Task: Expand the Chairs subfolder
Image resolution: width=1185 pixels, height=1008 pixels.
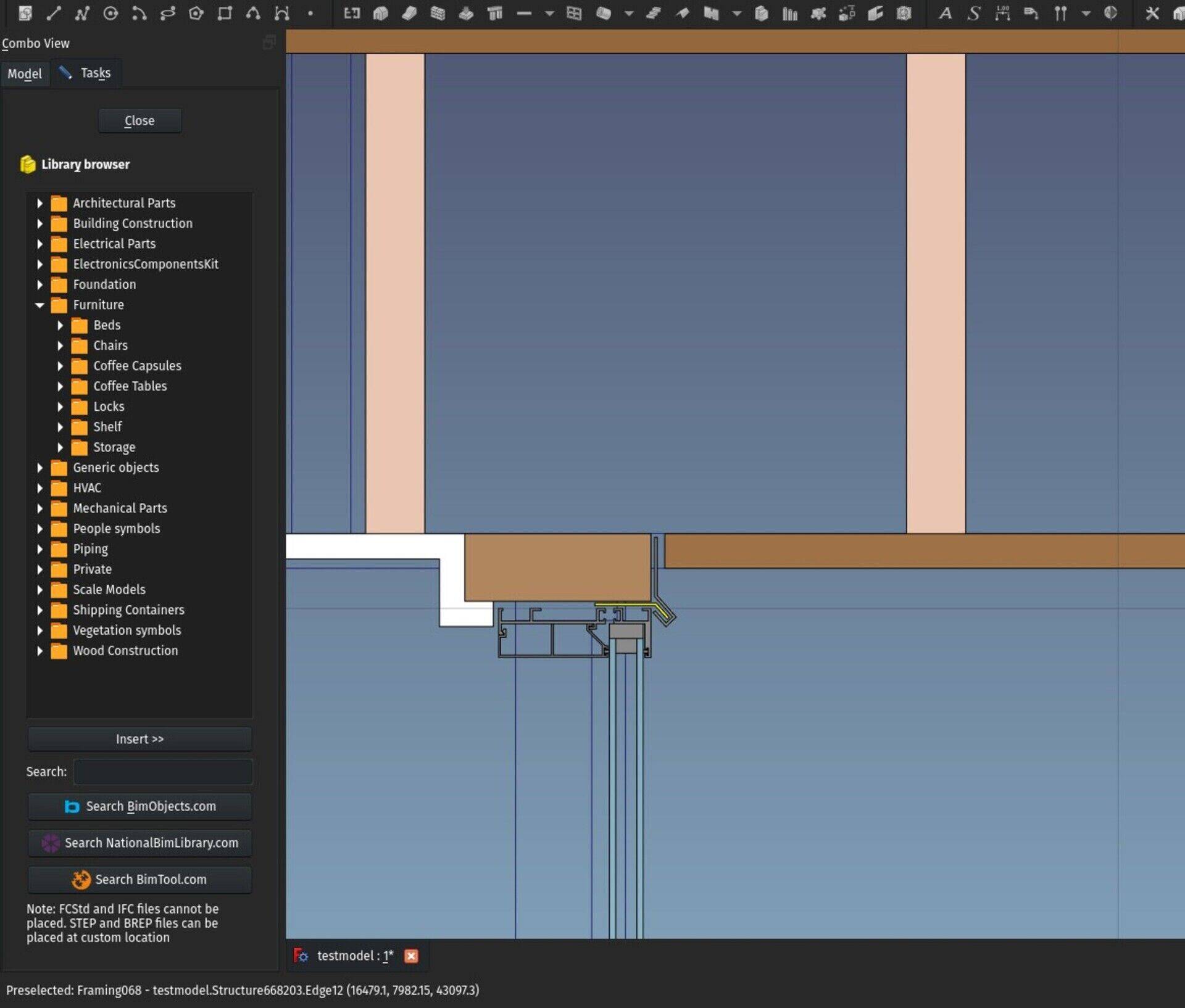Action: tap(60, 345)
